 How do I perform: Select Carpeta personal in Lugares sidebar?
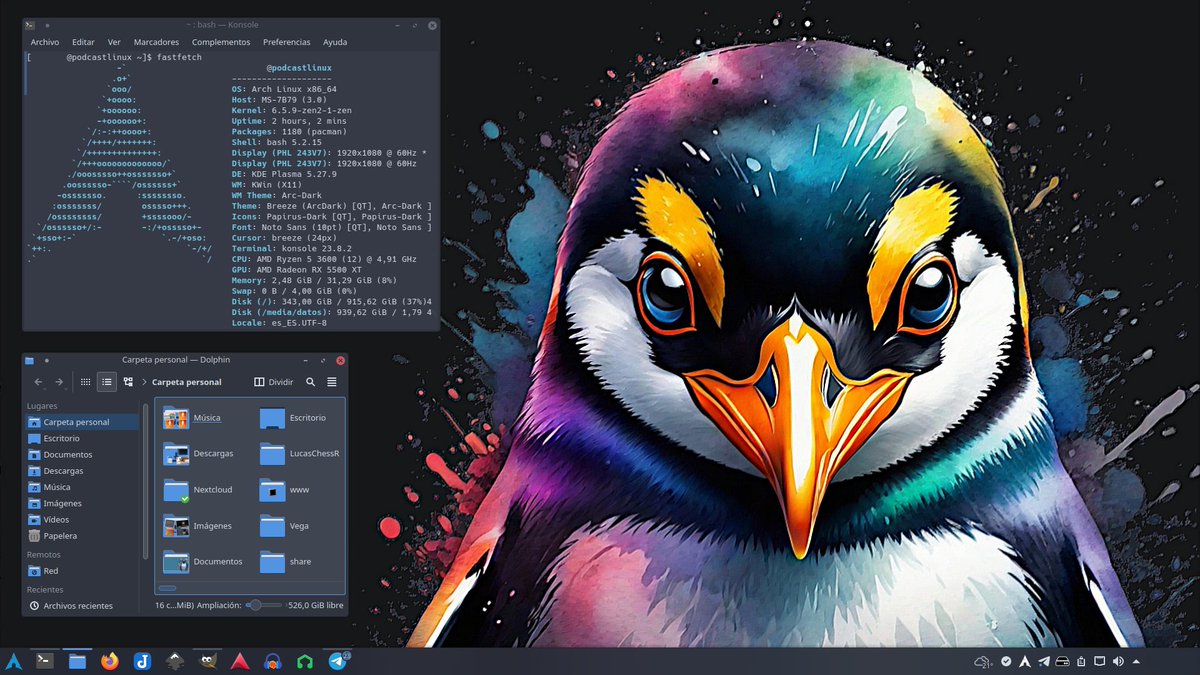coord(83,422)
